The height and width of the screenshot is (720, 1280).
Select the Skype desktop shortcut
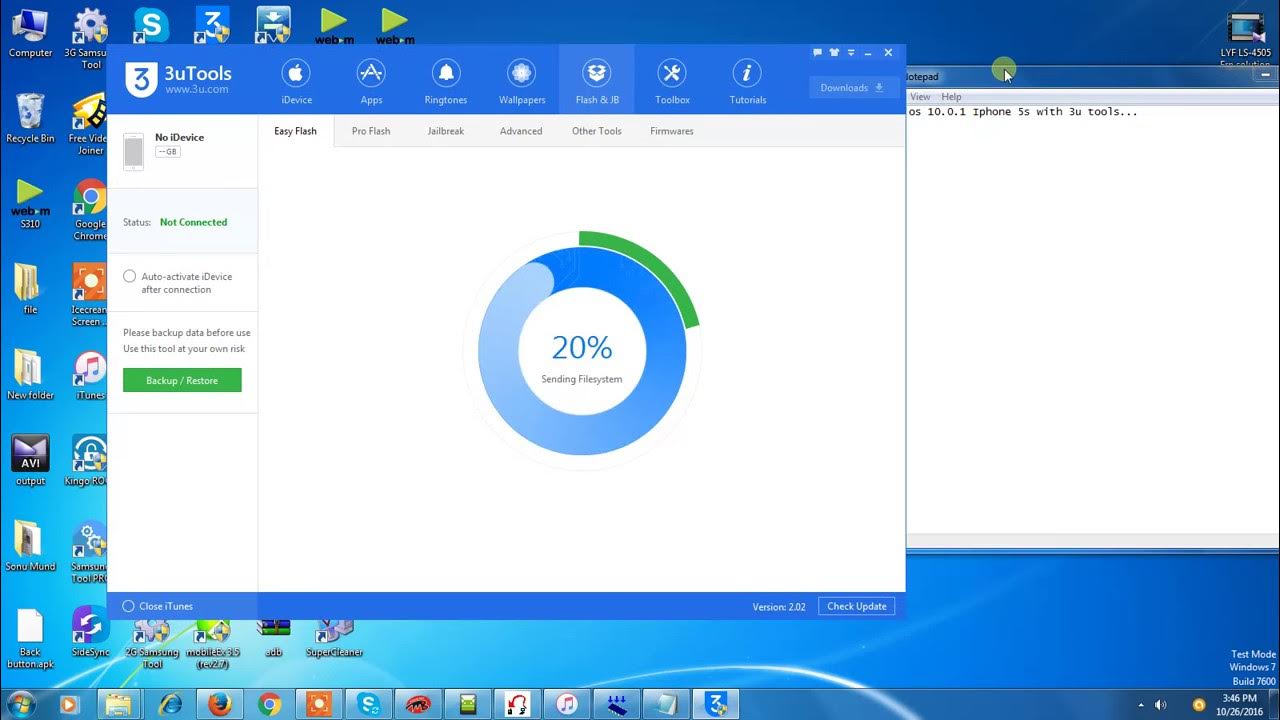(x=151, y=24)
